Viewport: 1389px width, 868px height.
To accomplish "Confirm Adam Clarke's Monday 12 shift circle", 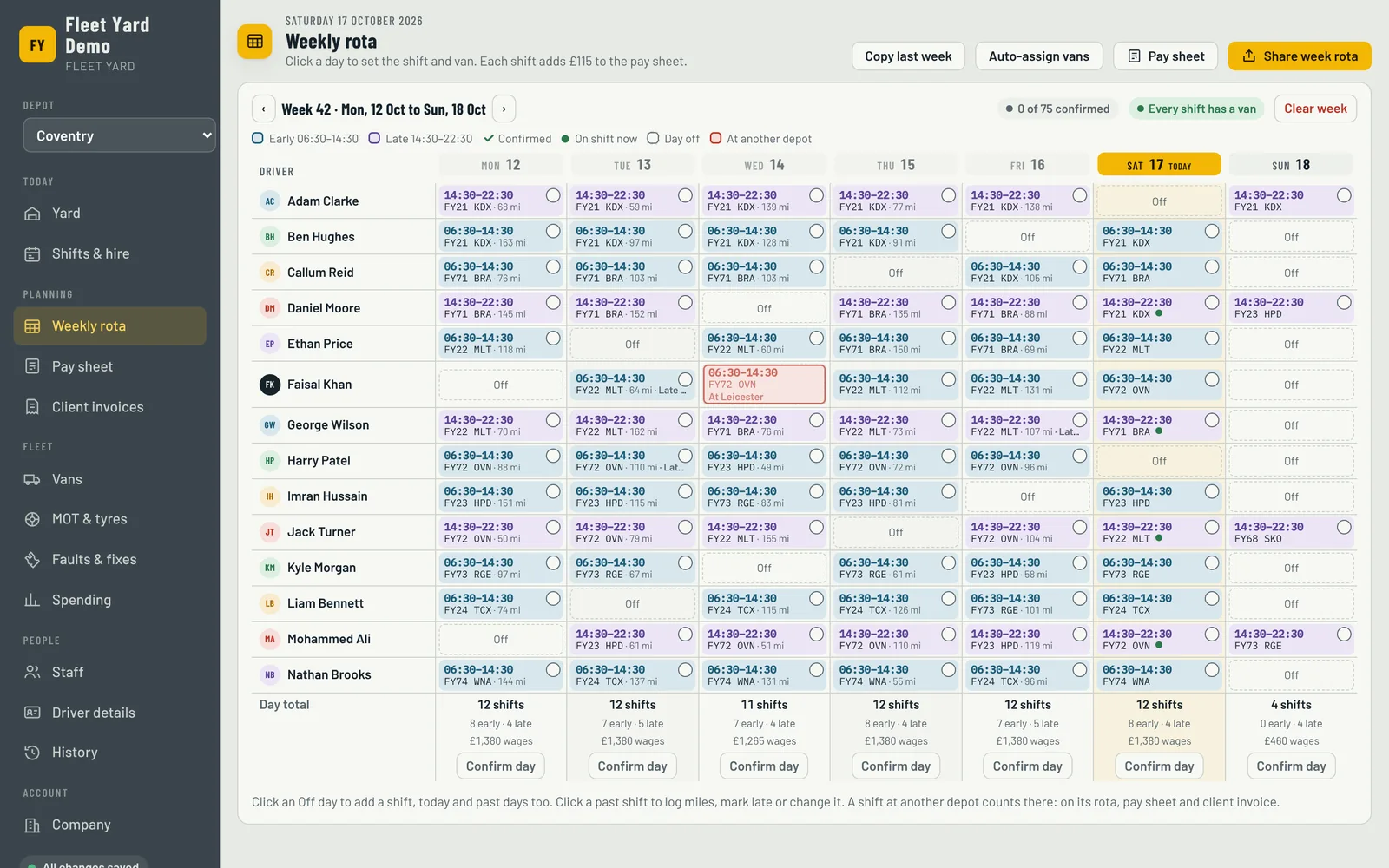I will 553,195.
